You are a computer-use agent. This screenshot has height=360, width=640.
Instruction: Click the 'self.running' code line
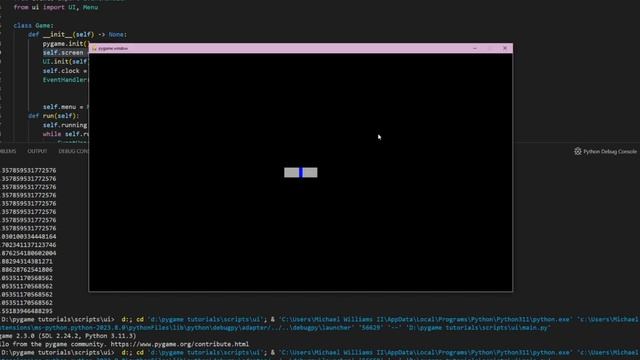tap(65, 125)
